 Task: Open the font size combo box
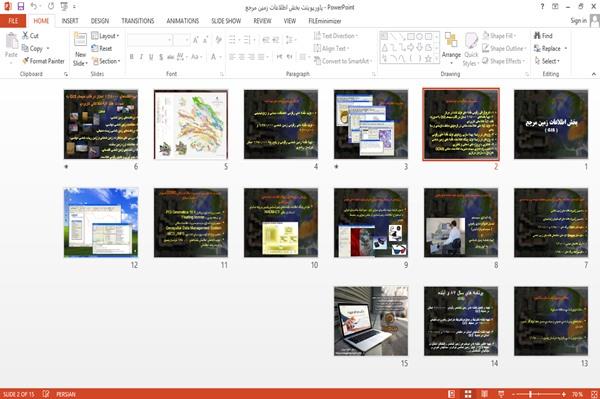[x=181, y=40]
